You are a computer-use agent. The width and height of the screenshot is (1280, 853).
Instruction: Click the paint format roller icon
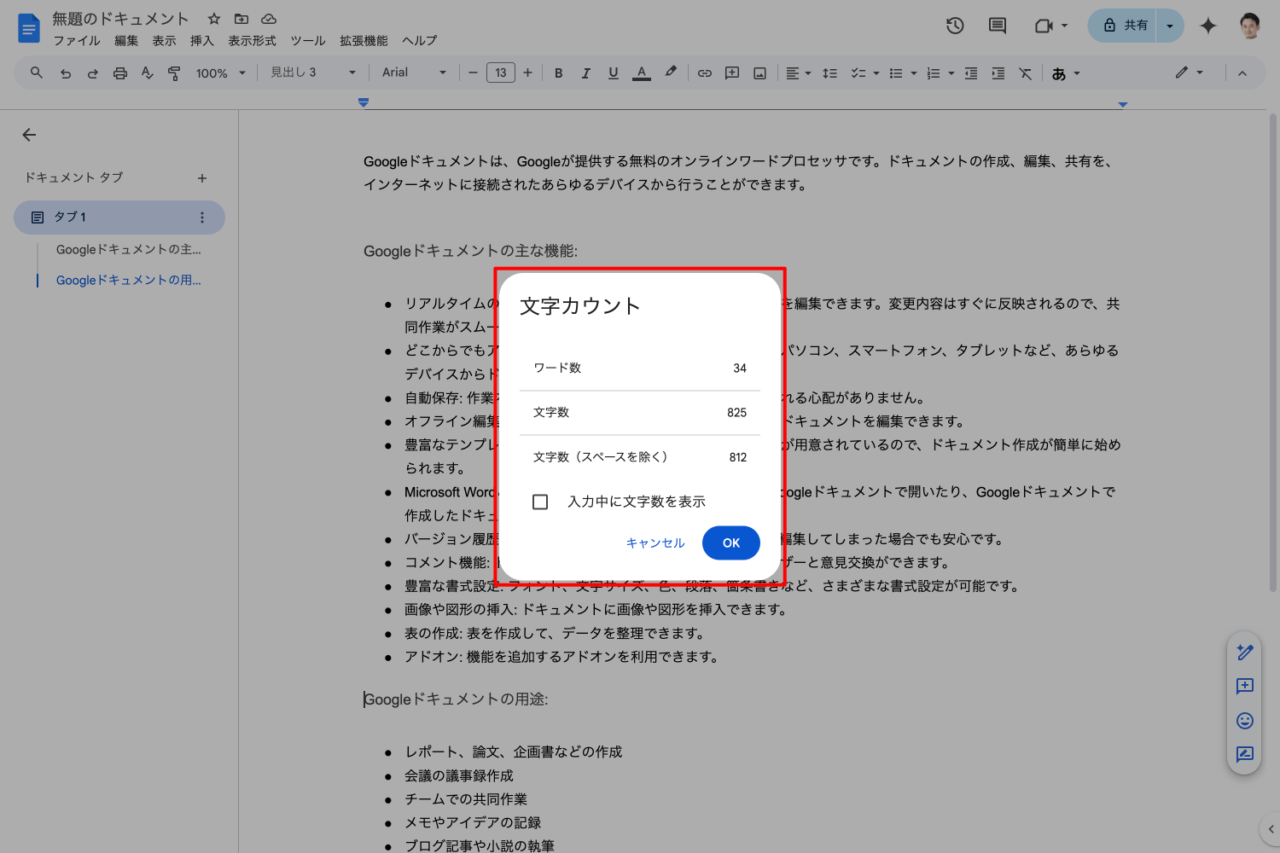click(175, 73)
